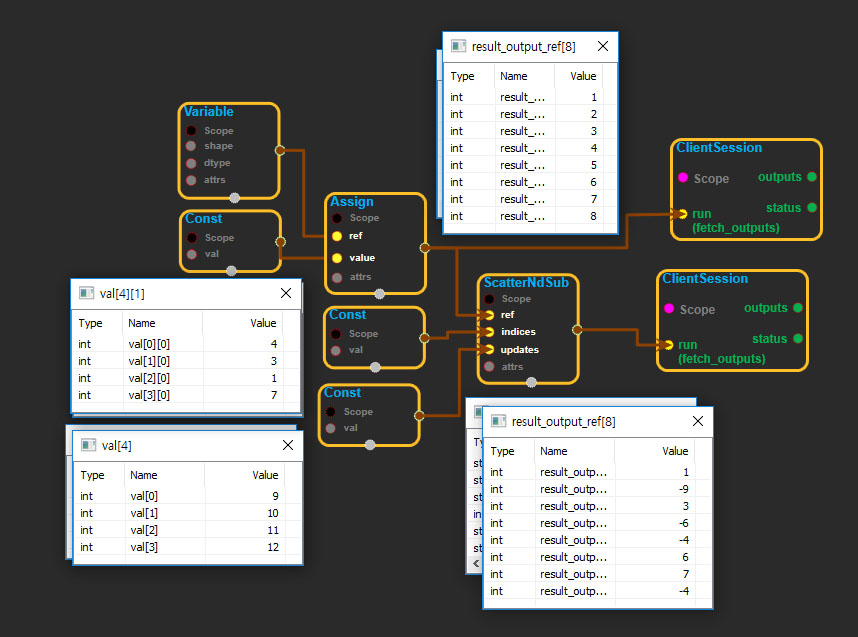
Task: Click the attrs port on Assign node
Action: pyautogui.click(x=337, y=277)
